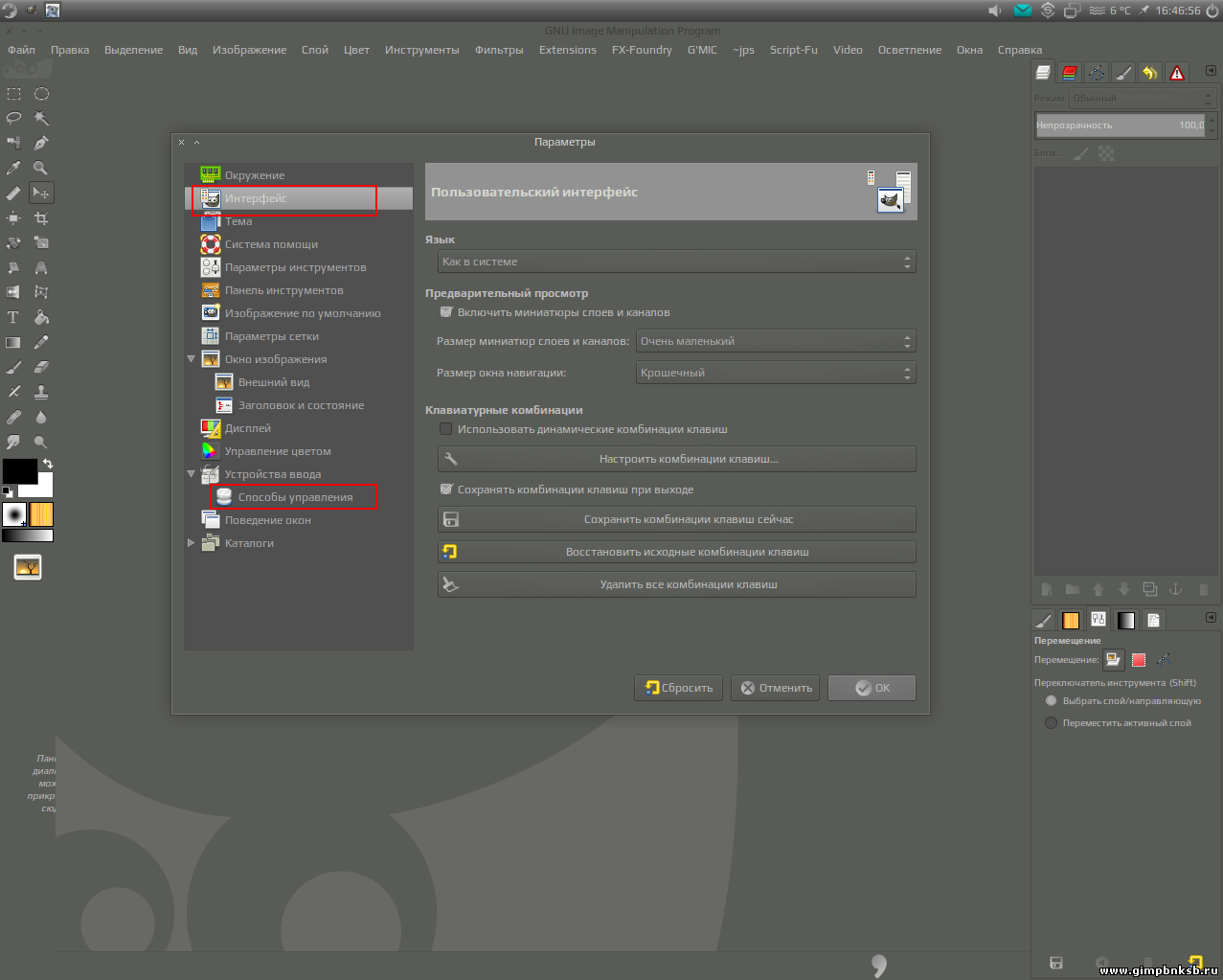Collapse the 'Устройства ввода' tree node

(191, 474)
